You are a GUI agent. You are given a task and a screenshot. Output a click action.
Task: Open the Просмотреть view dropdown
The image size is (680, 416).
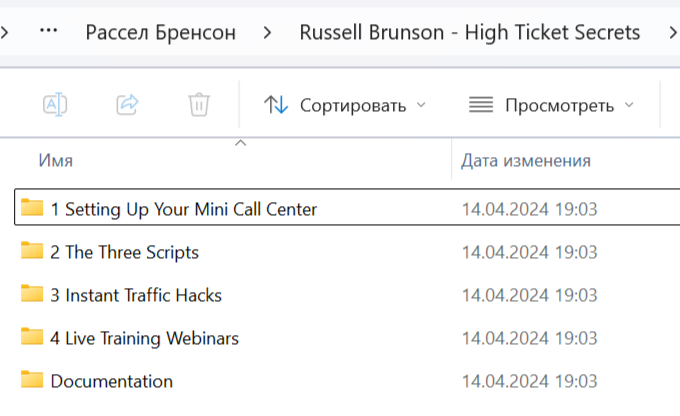click(x=551, y=105)
